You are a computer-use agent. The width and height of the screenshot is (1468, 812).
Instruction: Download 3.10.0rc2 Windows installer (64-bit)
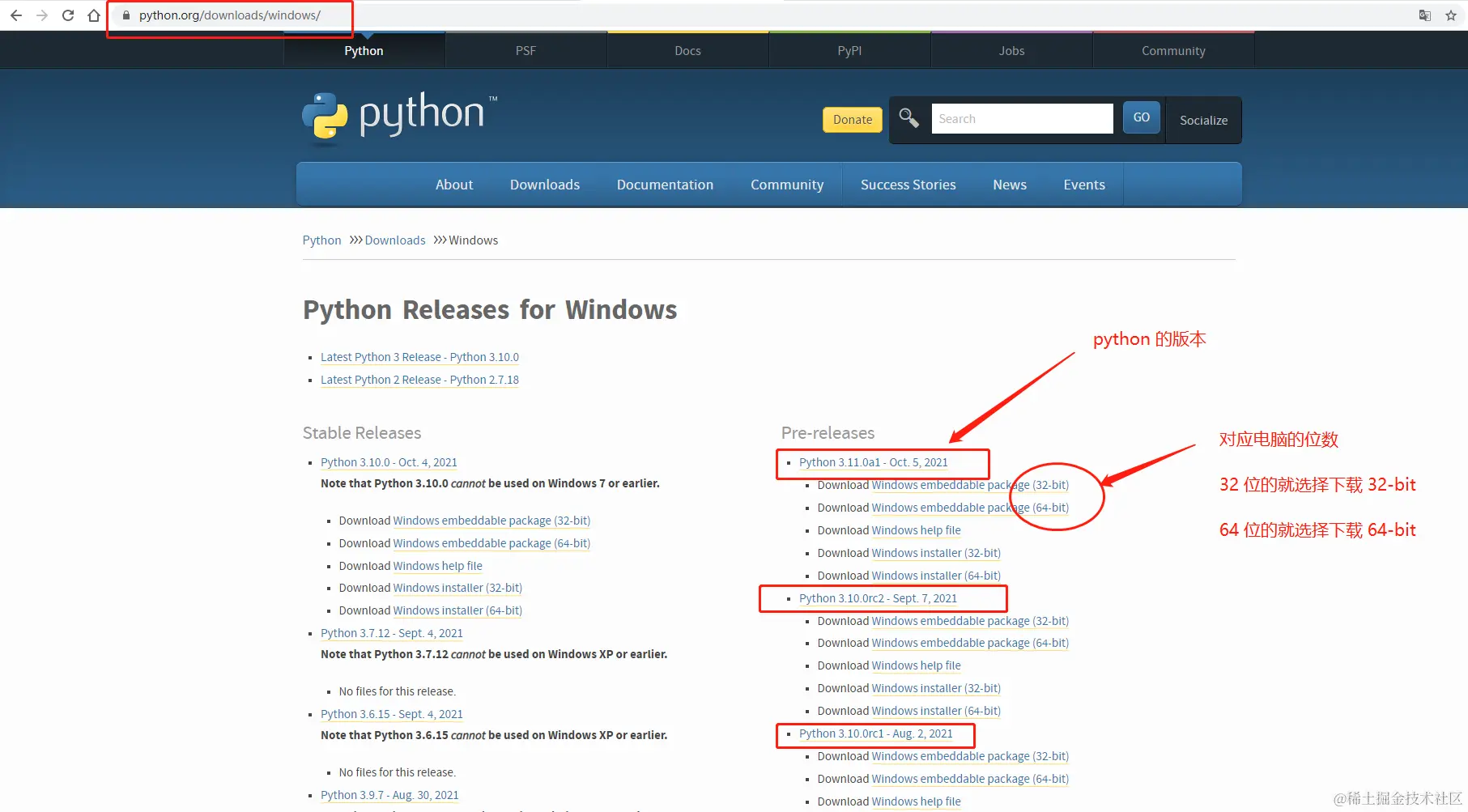(x=936, y=711)
